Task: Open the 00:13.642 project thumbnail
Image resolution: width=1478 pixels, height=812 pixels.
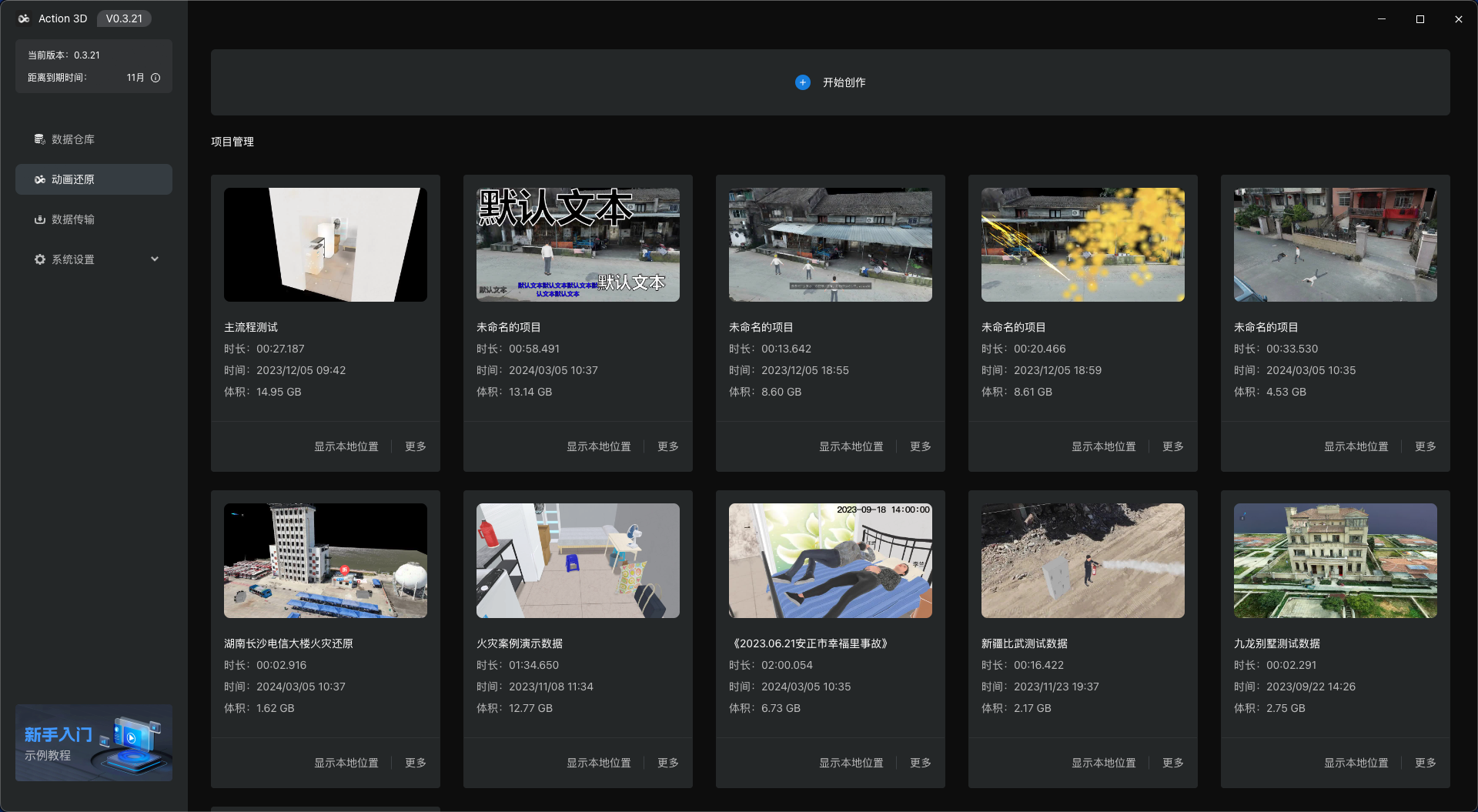Action: tap(830, 245)
